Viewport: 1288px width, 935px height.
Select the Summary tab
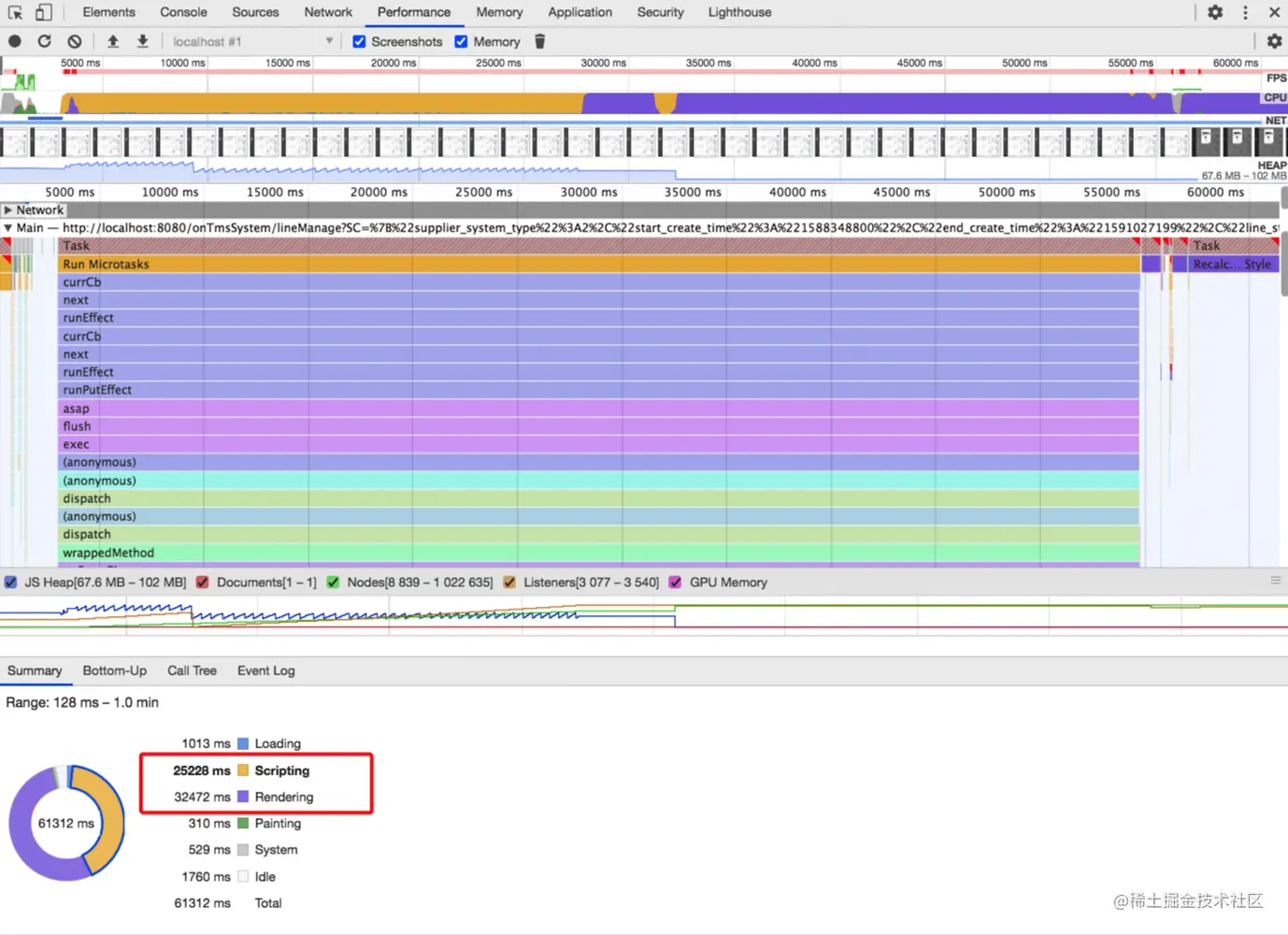point(35,670)
